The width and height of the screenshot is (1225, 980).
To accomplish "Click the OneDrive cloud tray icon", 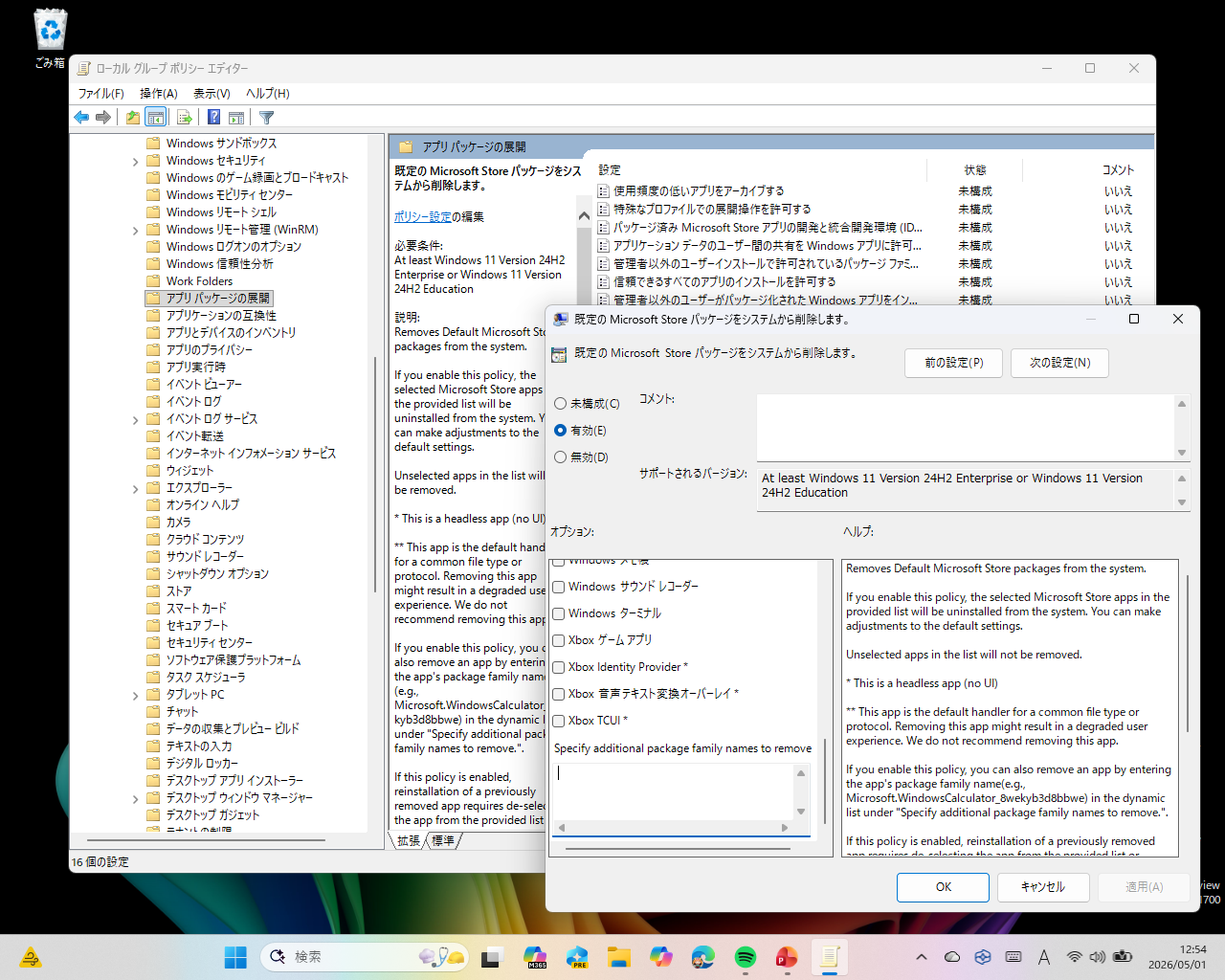I will pos(952,957).
